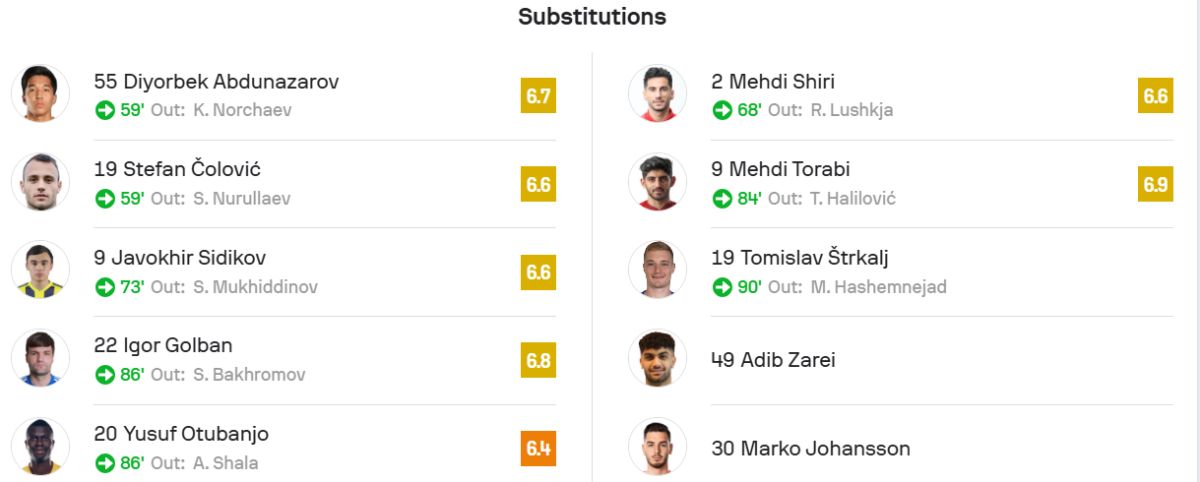The image size is (1200, 482).
Task: Click Marko Johansson's profile picture
Action: pyautogui.click(x=657, y=447)
